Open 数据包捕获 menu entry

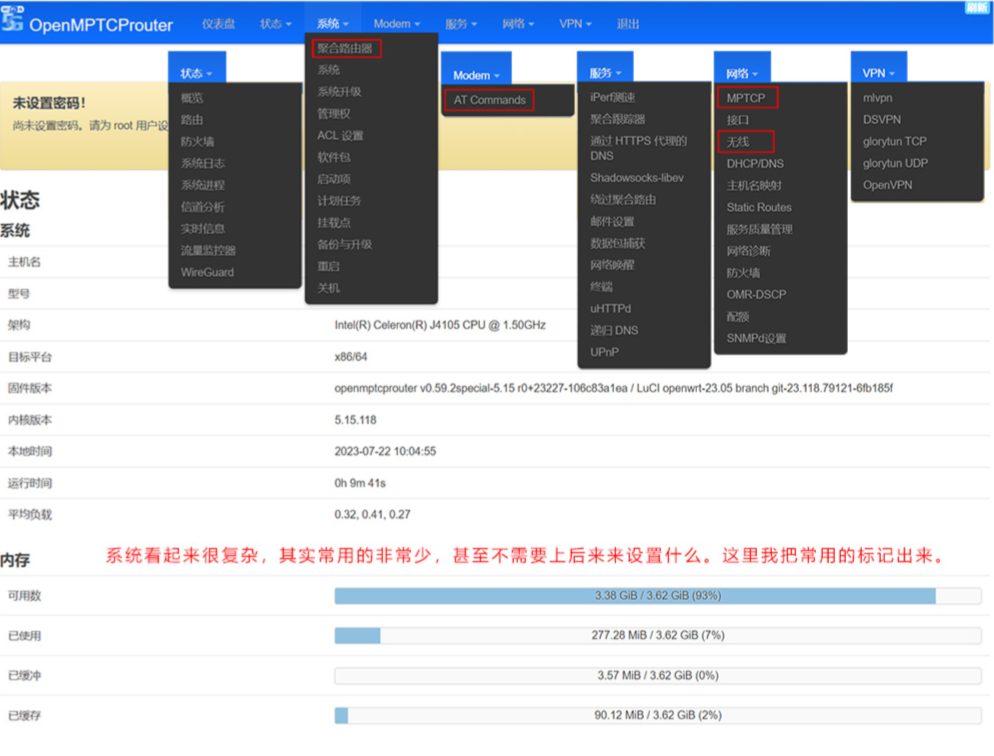pos(617,243)
